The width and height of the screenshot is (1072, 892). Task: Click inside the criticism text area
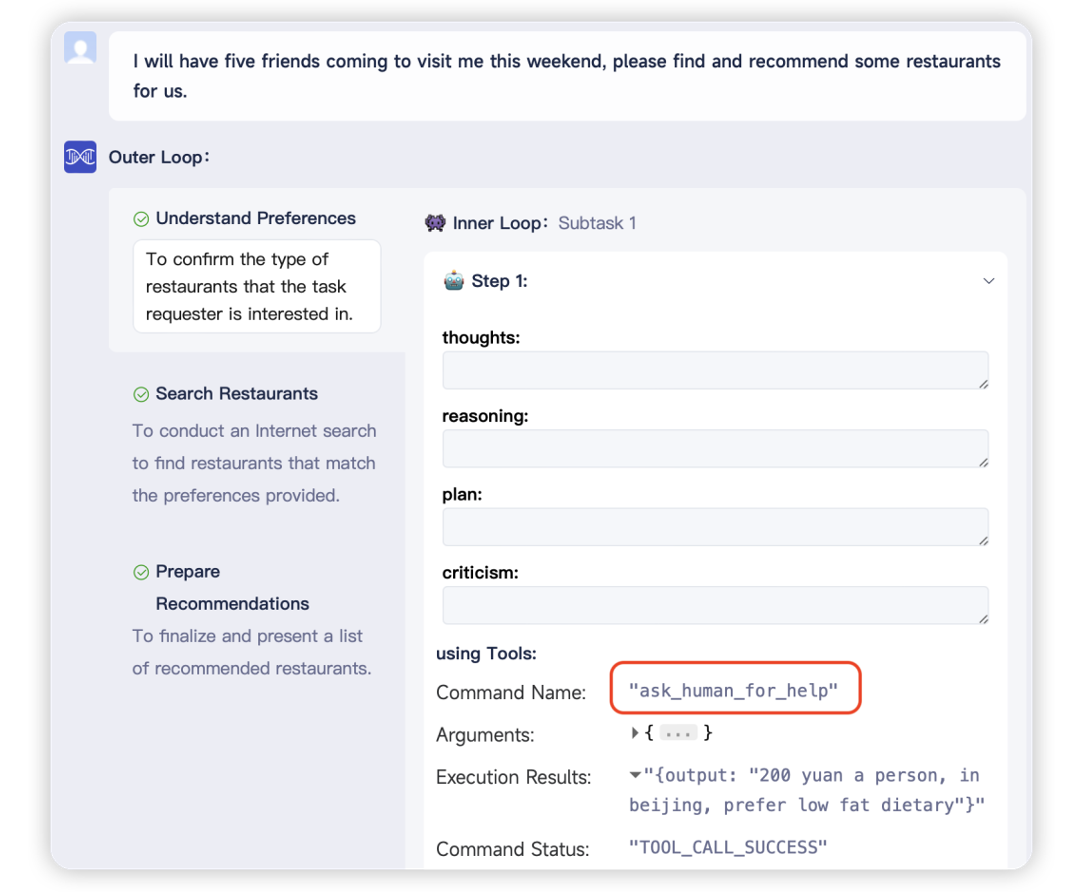(x=714, y=605)
